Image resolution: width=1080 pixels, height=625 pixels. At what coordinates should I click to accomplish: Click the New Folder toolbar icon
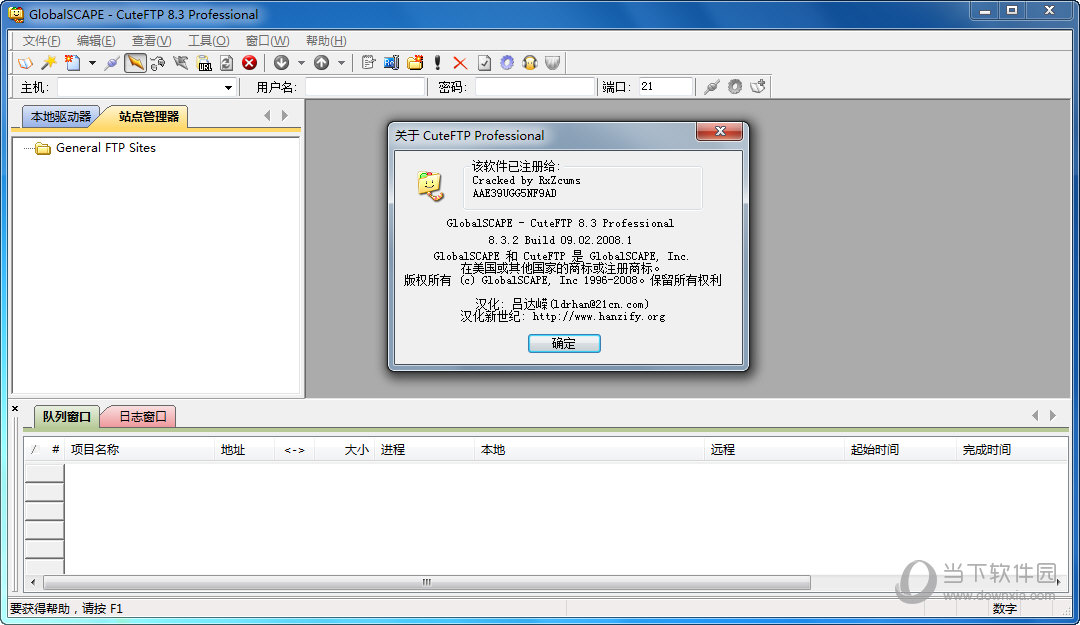[415, 63]
